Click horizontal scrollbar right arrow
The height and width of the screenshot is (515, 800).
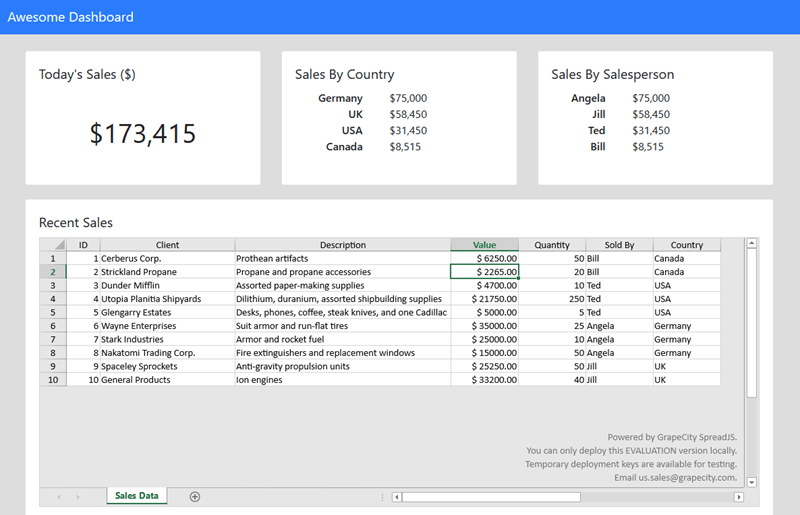(738, 497)
